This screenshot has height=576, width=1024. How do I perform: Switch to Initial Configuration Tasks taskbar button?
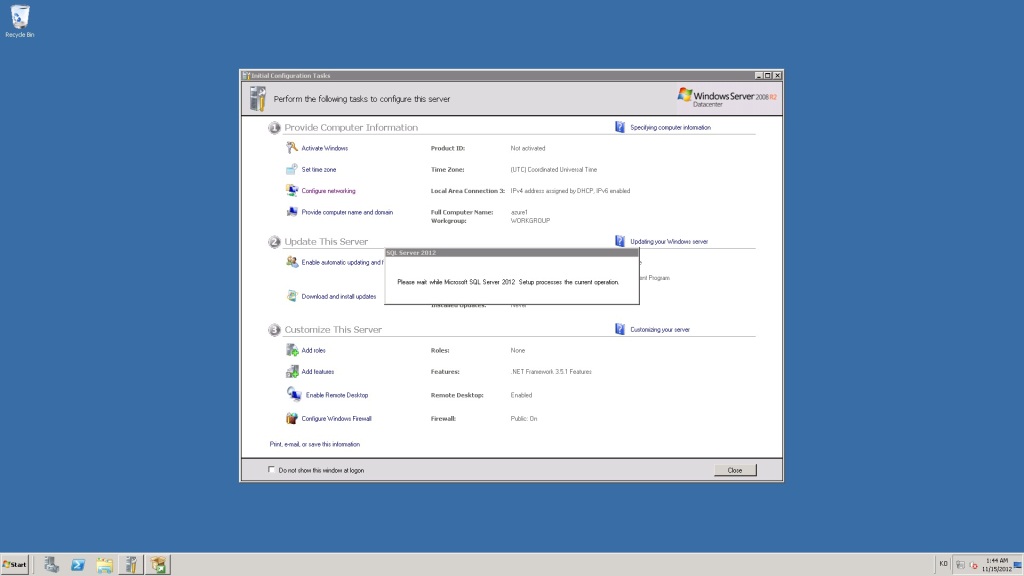tap(131, 564)
